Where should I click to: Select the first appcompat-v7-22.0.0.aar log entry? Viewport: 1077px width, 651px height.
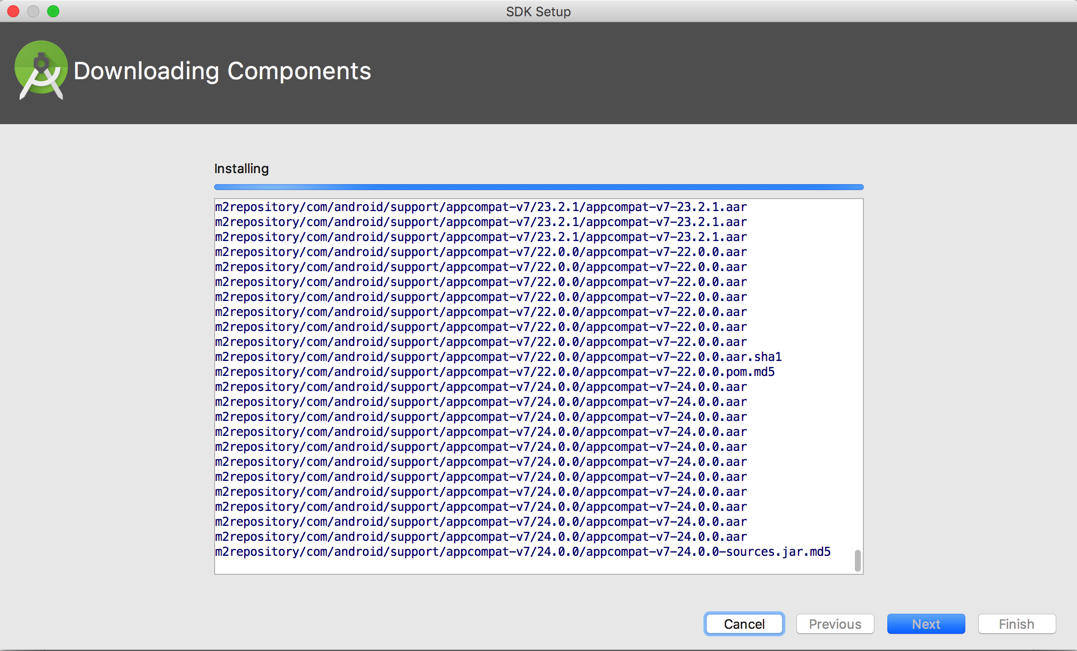pos(480,252)
